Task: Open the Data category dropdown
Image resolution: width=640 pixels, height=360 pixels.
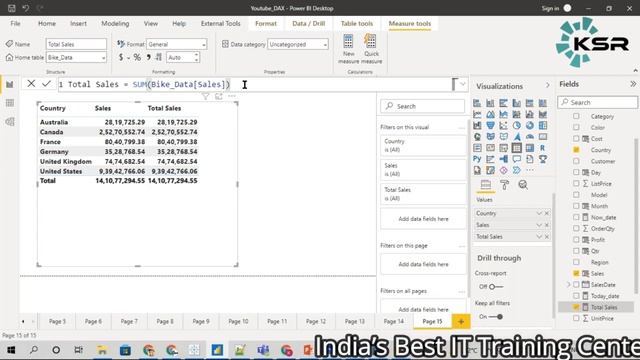Action: (298, 44)
